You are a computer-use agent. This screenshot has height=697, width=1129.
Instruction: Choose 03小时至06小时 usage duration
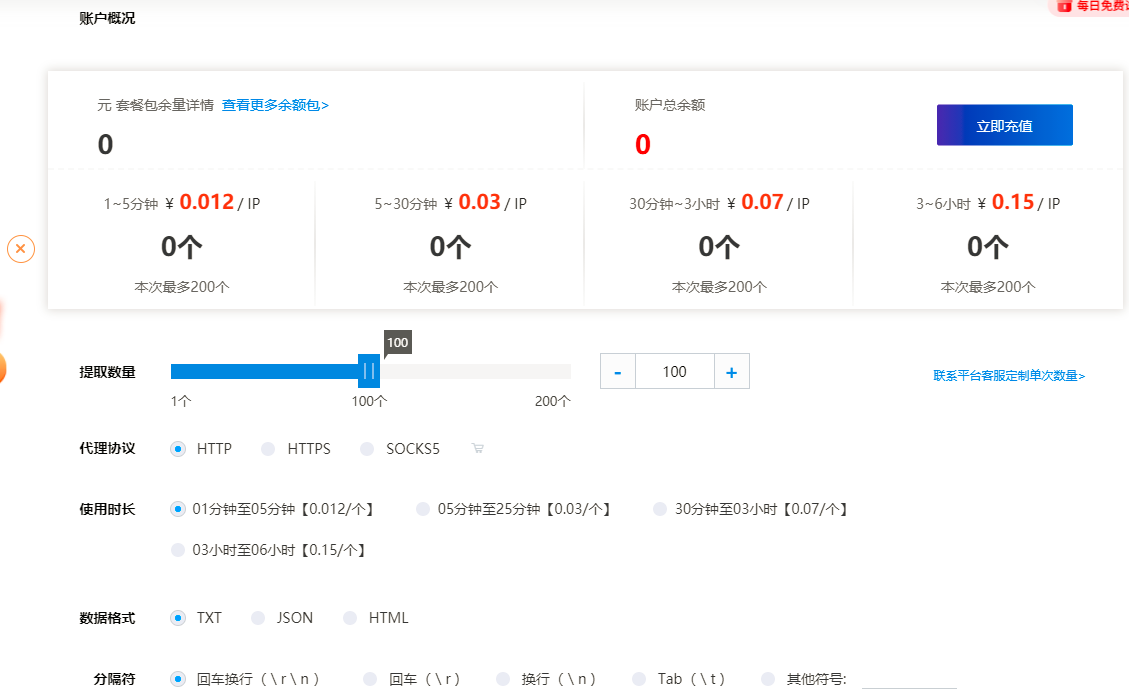pyautogui.click(x=176, y=549)
